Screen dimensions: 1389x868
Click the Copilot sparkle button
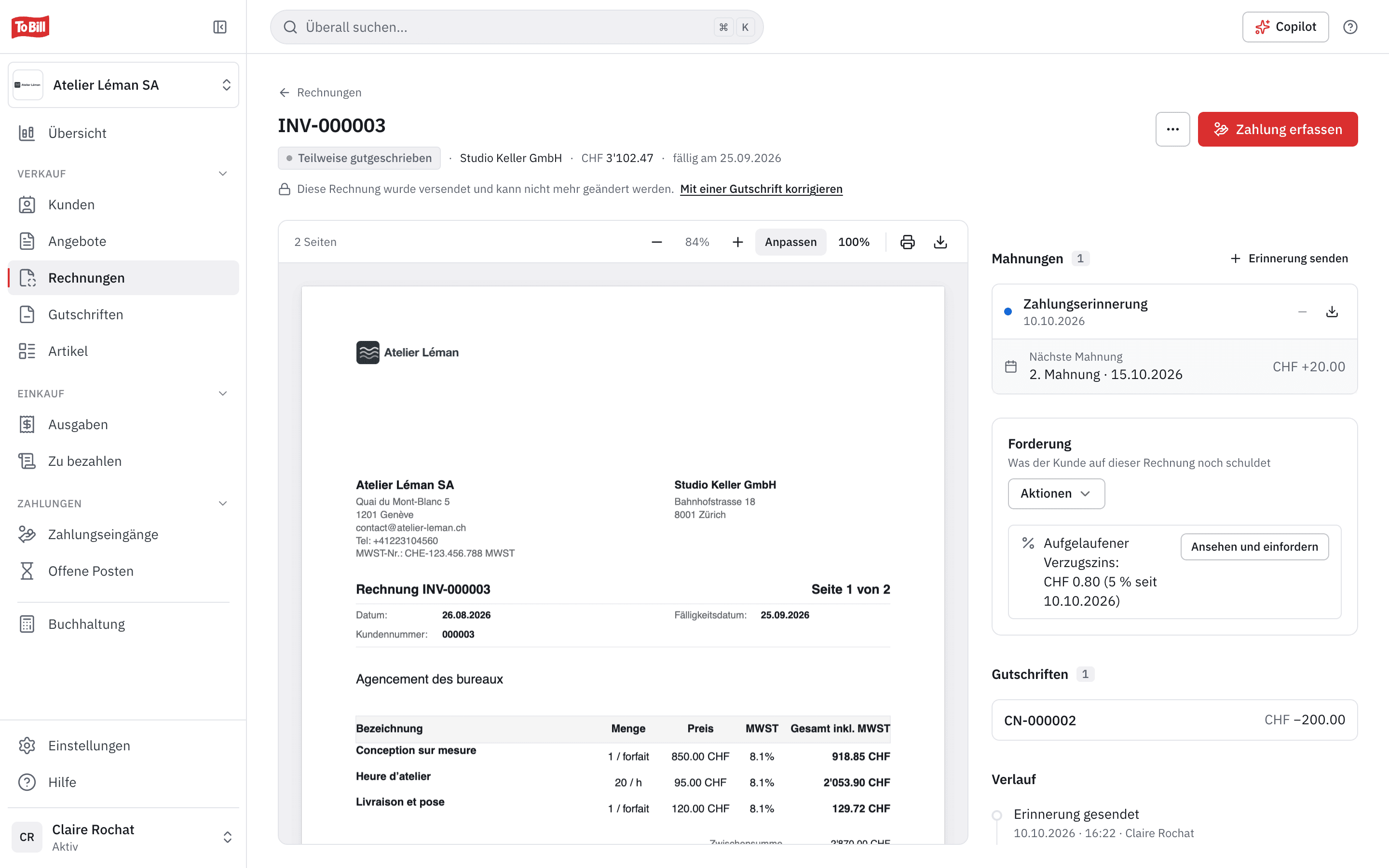click(x=1285, y=27)
